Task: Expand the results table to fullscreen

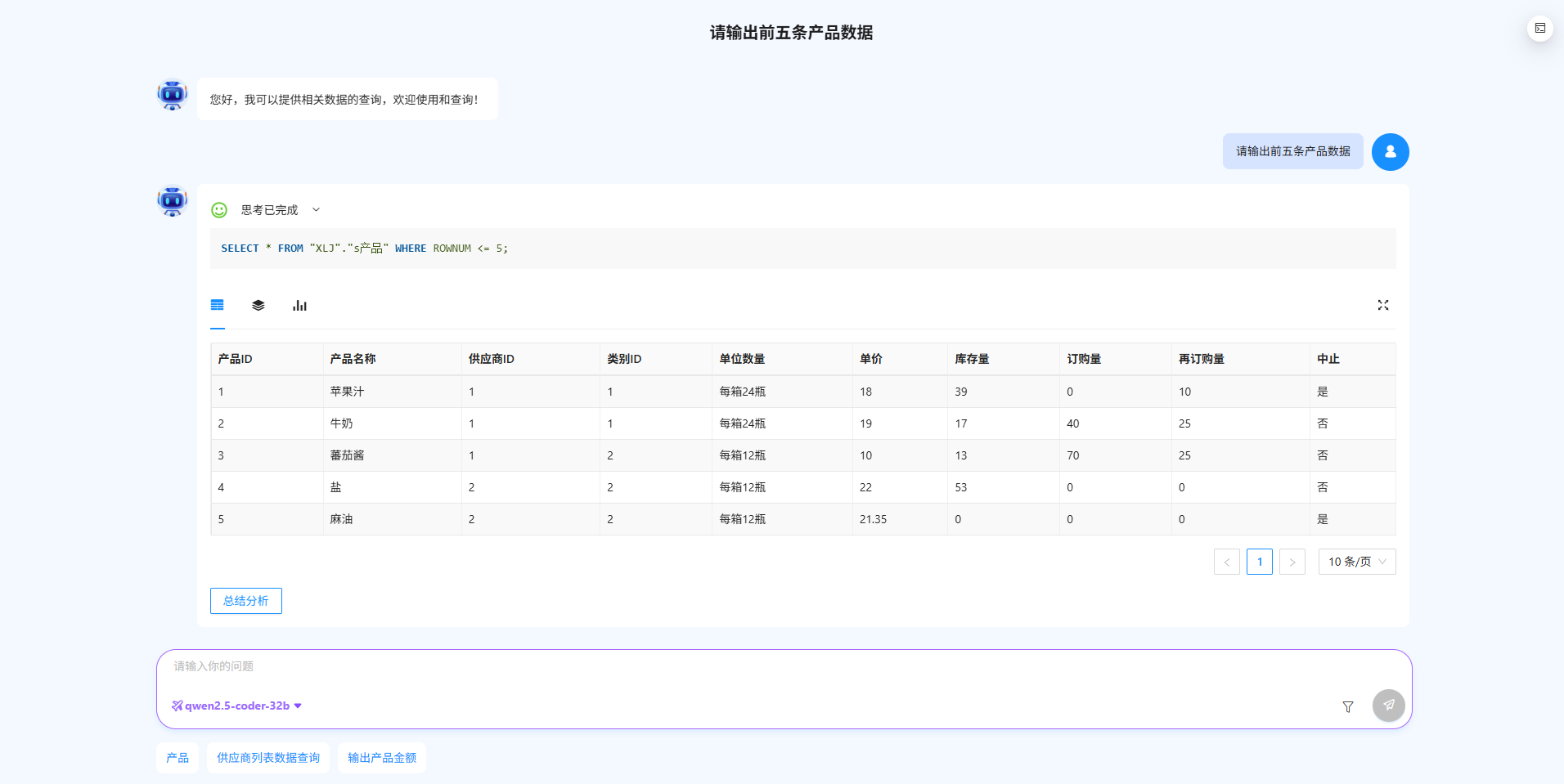Action: (1382, 305)
